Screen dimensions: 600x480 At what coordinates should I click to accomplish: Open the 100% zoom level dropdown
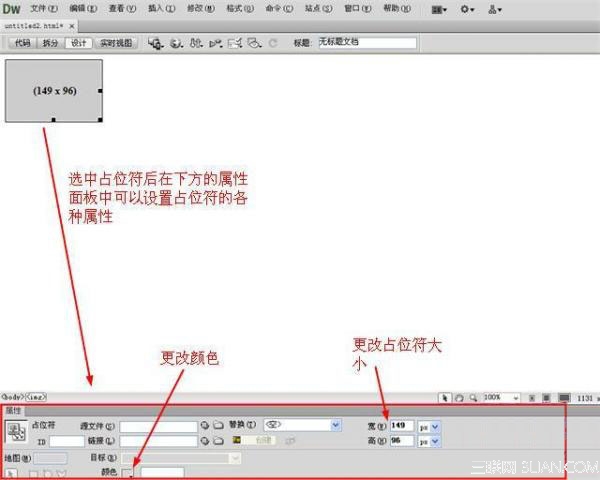point(515,397)
